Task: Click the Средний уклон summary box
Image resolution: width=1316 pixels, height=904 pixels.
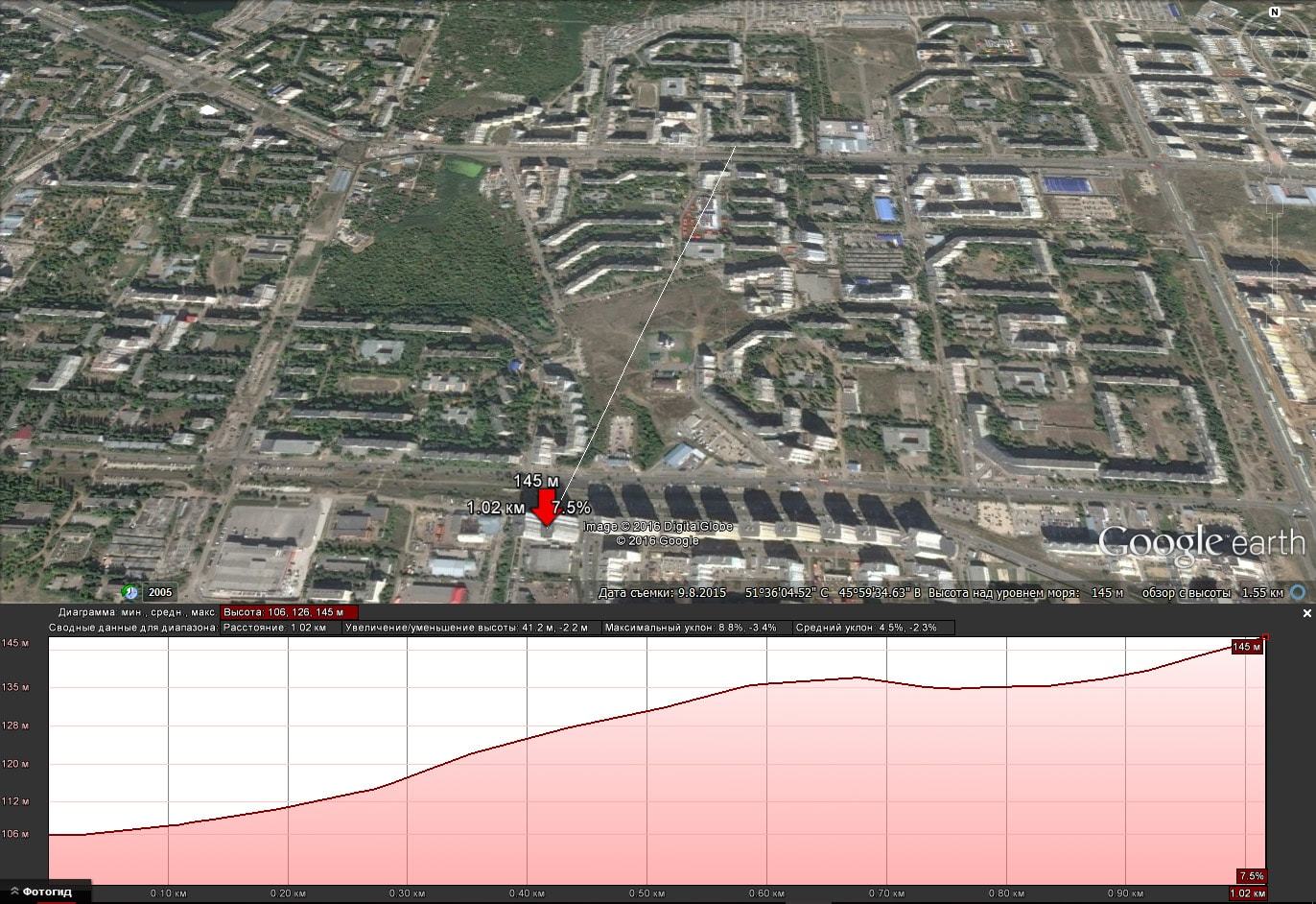Action: pyautogui.click(x=873, y=628)
